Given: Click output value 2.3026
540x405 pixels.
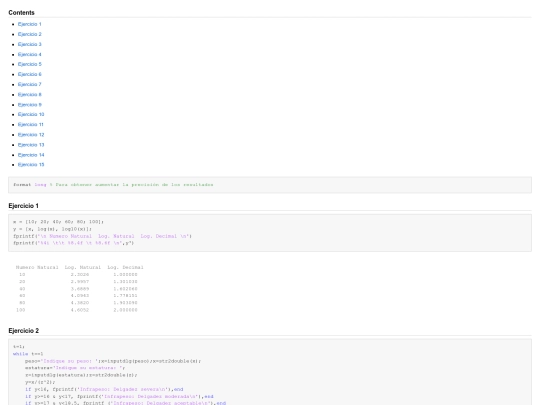Looking at the screenshot, I should [x=80, y=274].
